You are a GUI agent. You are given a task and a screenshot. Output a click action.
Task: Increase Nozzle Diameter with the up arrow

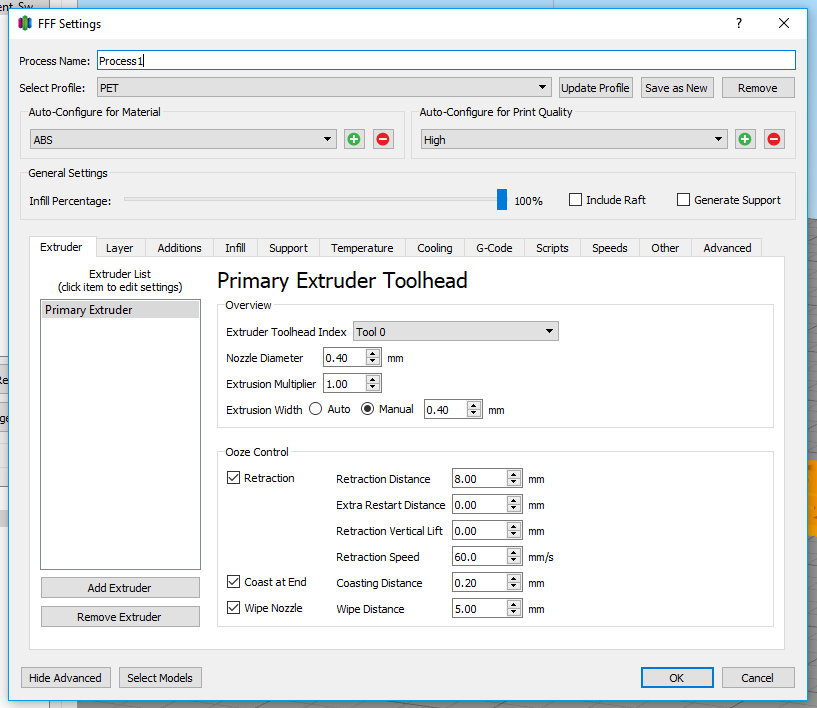[372, 354]
